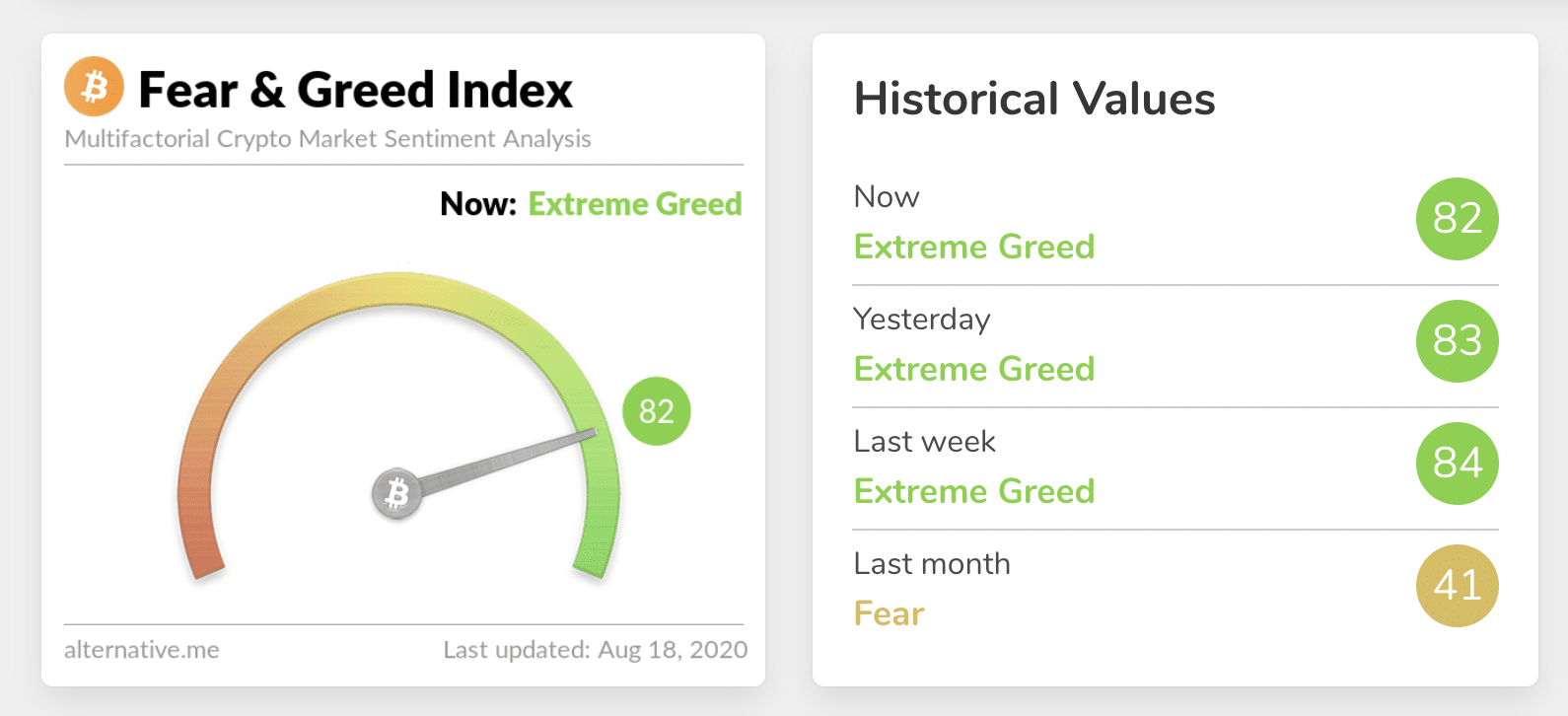Viewport: 1568px width, 716px height.
Task: Click the gray Bitcoin gauge needle hub
Action: click(396, 493)
